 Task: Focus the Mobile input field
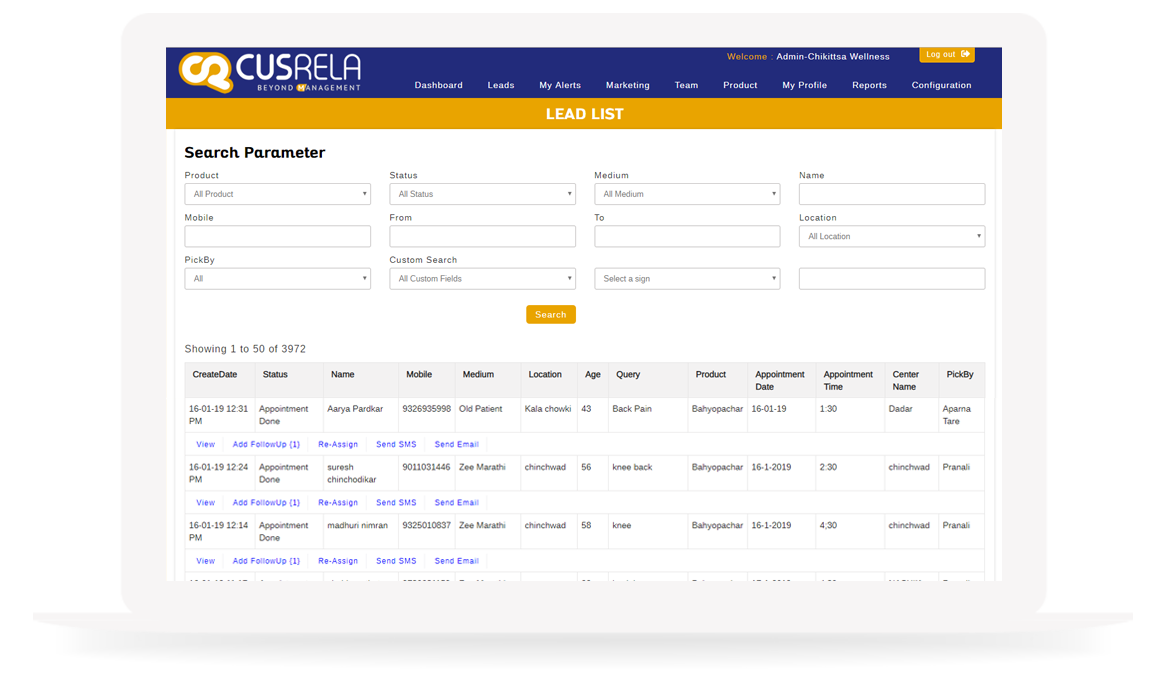tap(277, 237)
